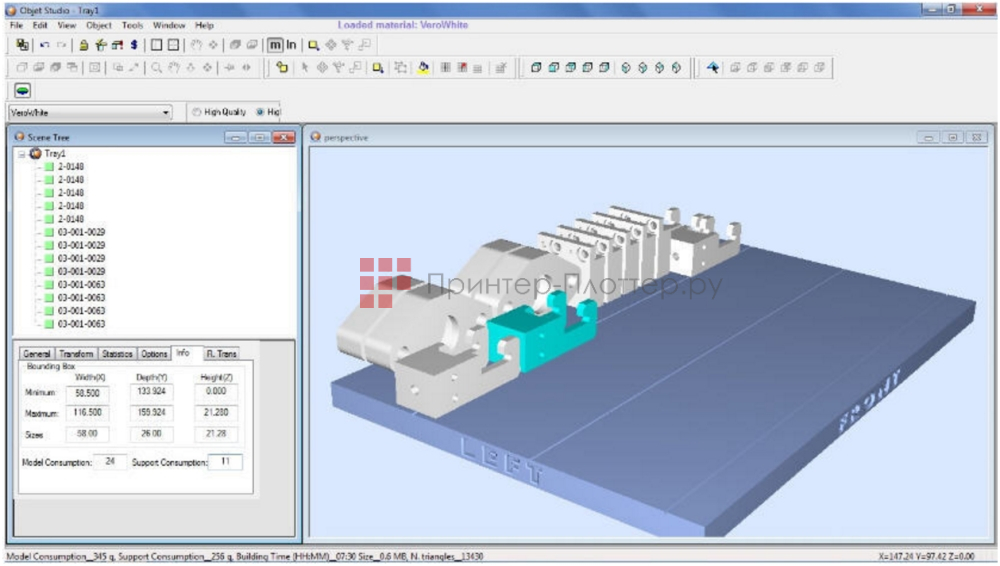This screenshot has height=566, width=1000.
Task: Click the first view cube icon
Action: coord(536,68)
